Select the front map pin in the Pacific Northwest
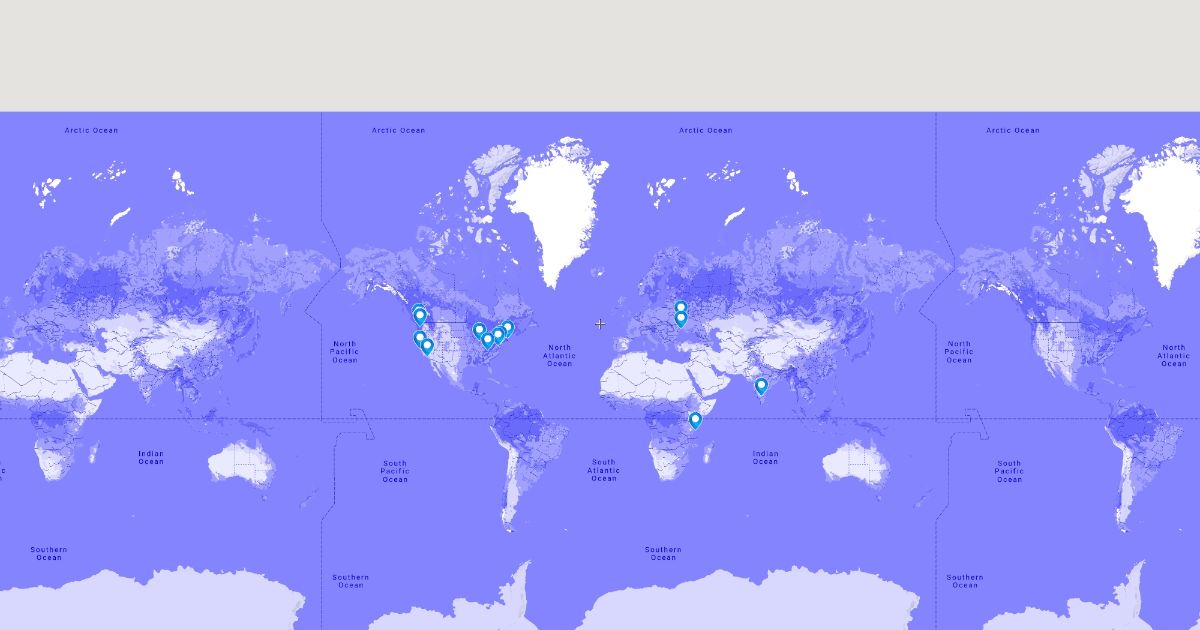The image size is (1200, 630). [x=420, y=317]
